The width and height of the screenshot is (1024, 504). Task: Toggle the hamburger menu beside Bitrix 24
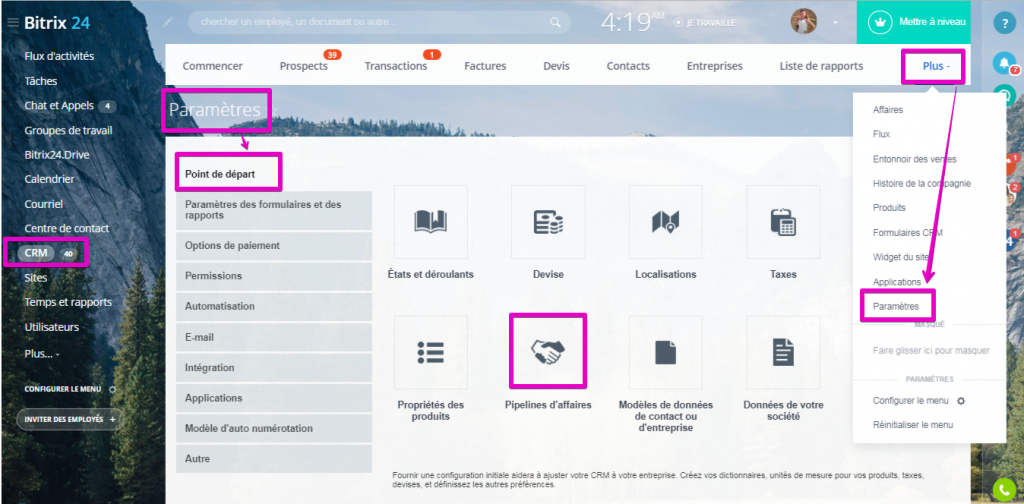coord(12,23)
